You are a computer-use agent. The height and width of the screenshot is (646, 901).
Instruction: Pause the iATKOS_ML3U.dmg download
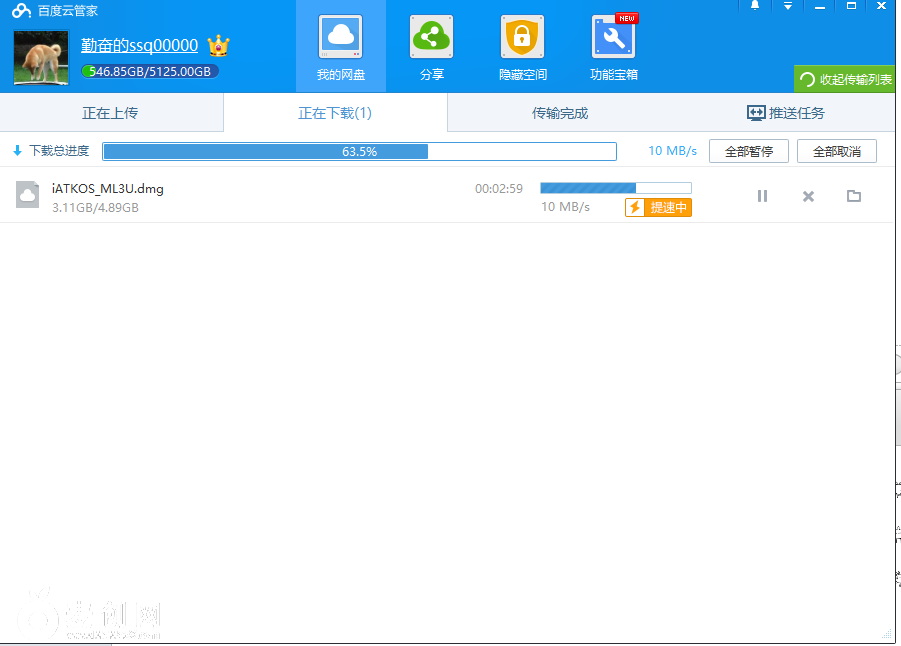[x=762, y=196]
